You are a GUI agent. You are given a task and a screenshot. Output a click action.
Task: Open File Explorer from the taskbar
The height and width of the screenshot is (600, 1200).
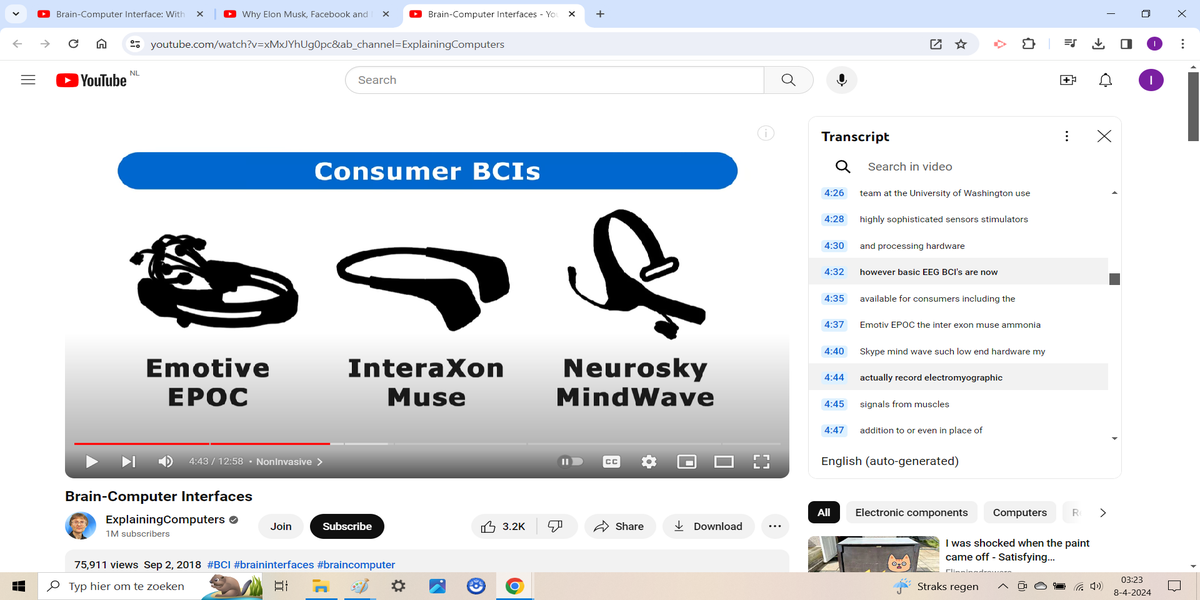coord(323,586)
